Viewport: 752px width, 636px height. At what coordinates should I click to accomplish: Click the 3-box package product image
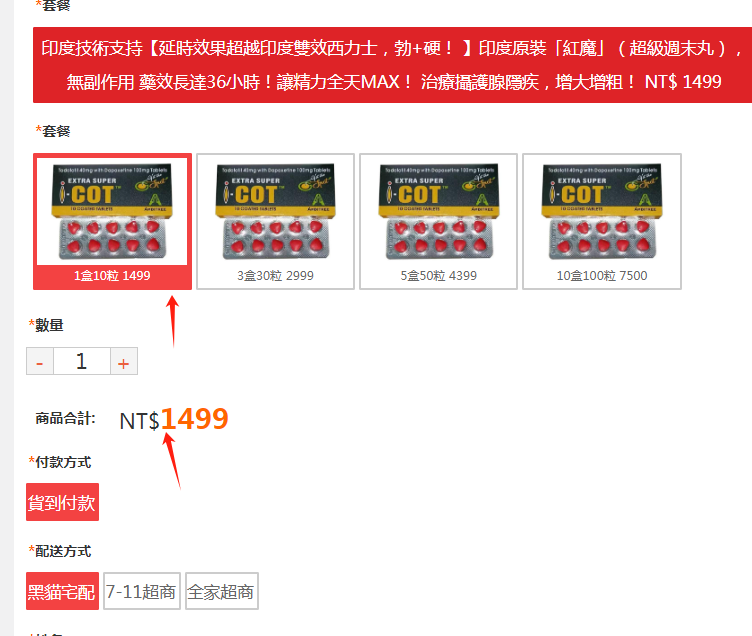click(275, 211)
